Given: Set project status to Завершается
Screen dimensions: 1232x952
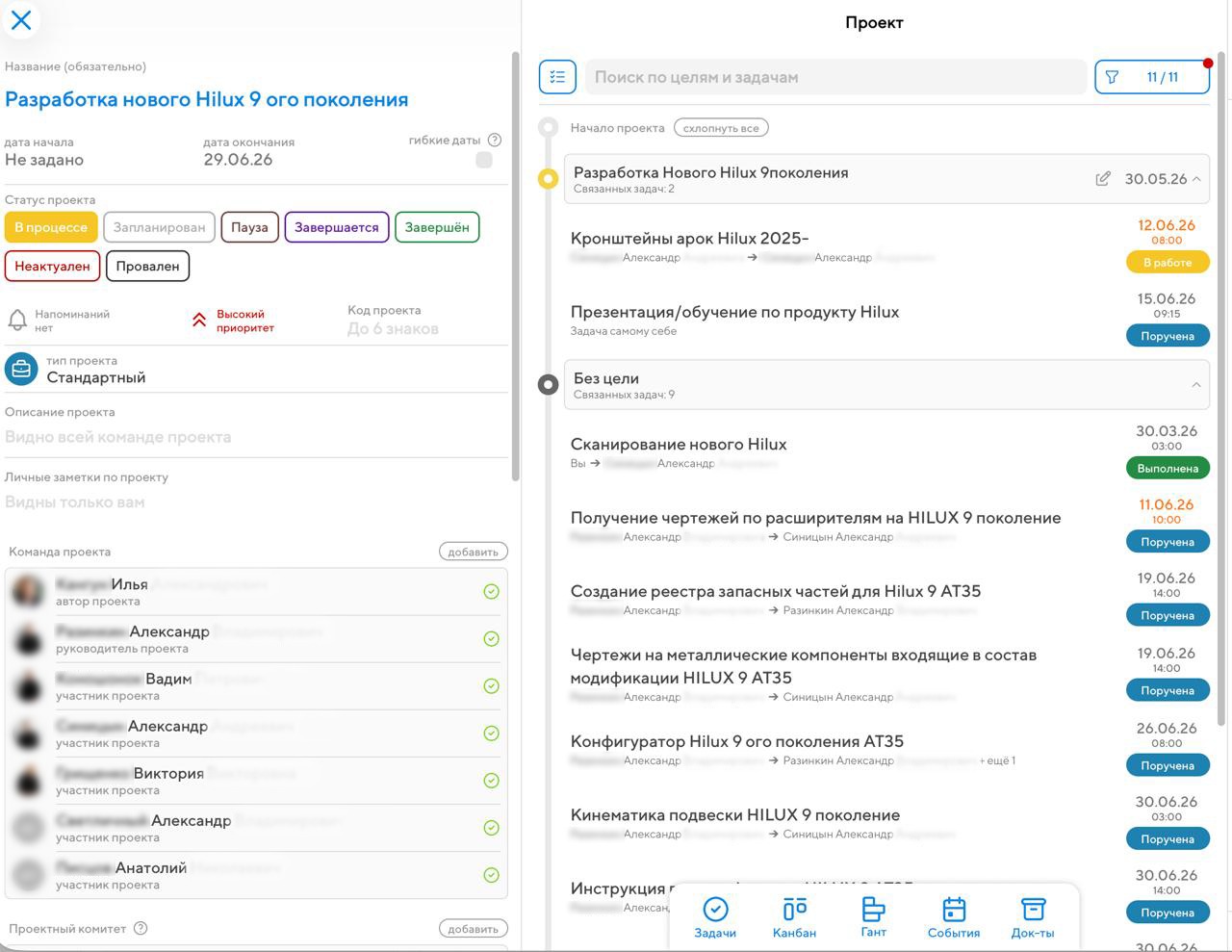Looking at the screenshot, I should pyautogui.click(x=337, y=227).
